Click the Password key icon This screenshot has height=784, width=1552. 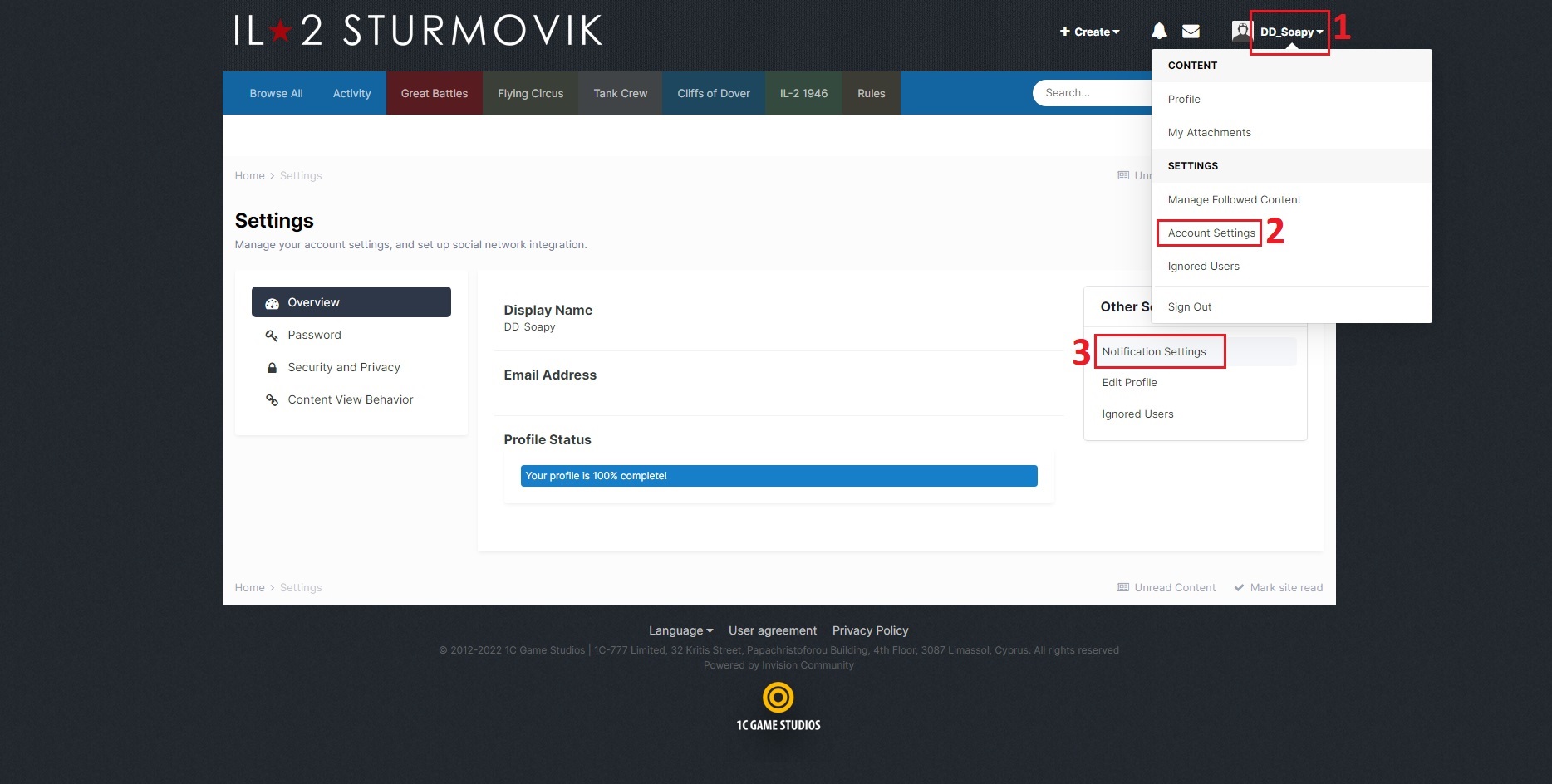tap(272, 336)
